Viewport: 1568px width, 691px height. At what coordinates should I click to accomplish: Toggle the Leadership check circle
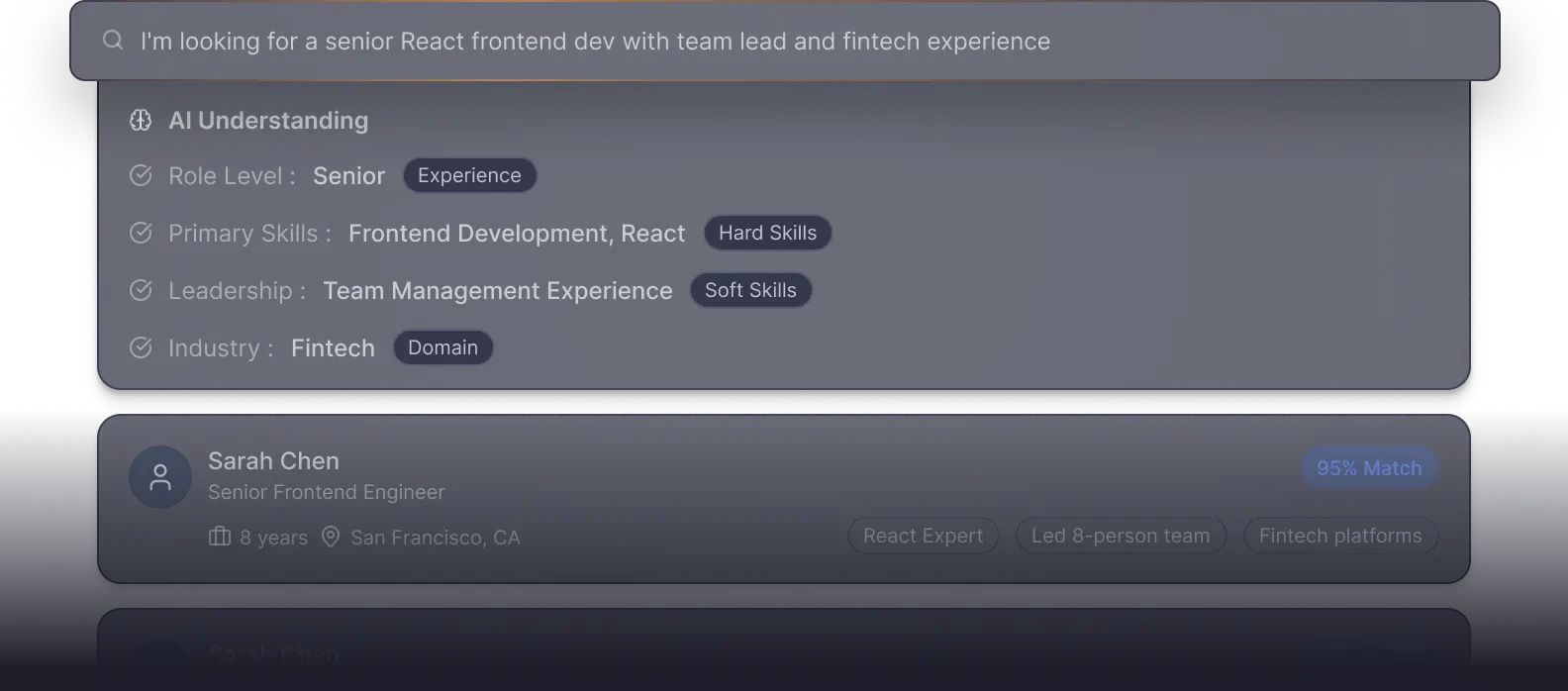[x=141, y=290]
